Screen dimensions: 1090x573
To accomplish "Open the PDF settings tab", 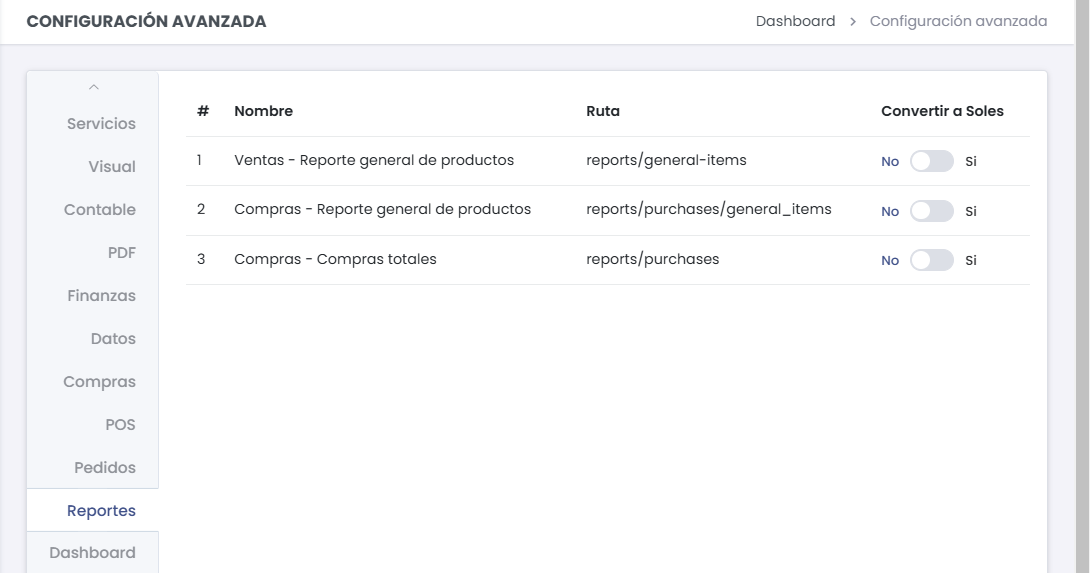I will coord(122,253).
